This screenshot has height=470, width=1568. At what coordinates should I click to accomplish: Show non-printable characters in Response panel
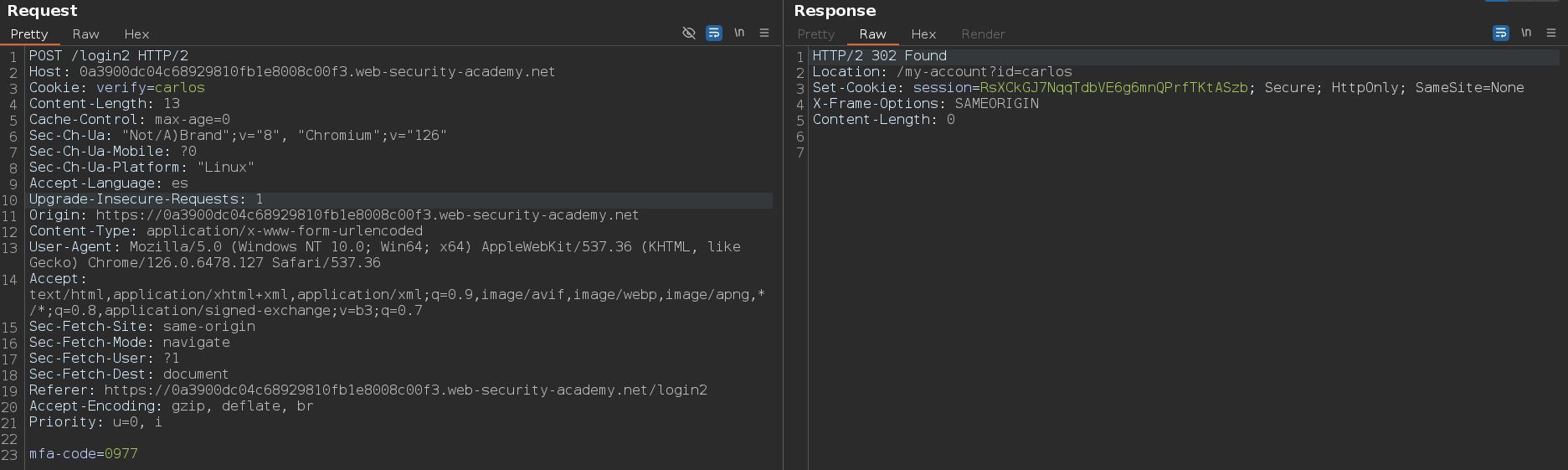point(1526,34)
